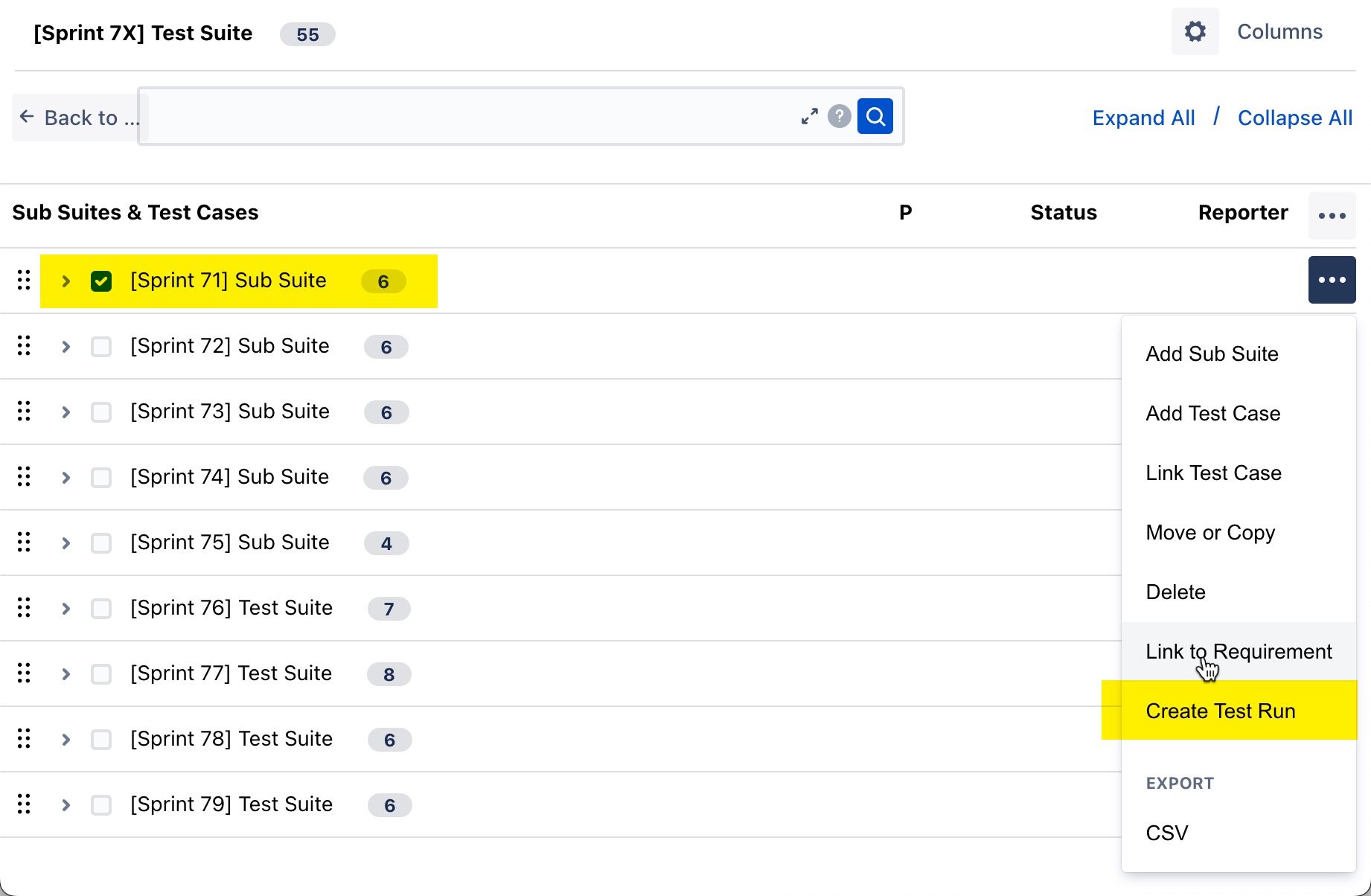Open the table header three-dots menu

pyautogui.click(x=1332, y=216)
